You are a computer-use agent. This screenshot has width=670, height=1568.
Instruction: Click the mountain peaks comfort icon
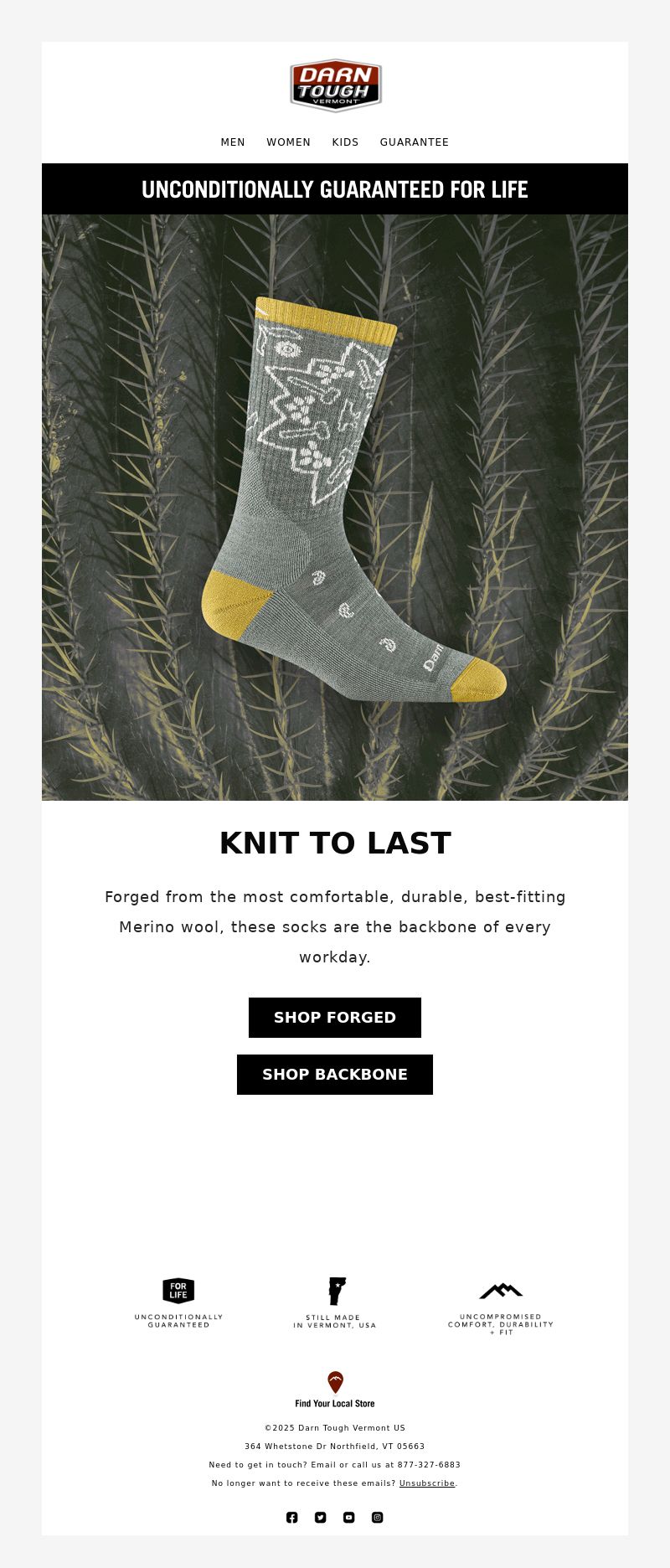501,1291
